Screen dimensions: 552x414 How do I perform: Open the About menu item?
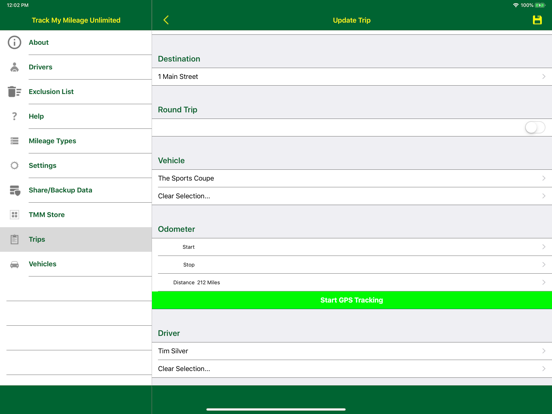(x=76, y=42)
